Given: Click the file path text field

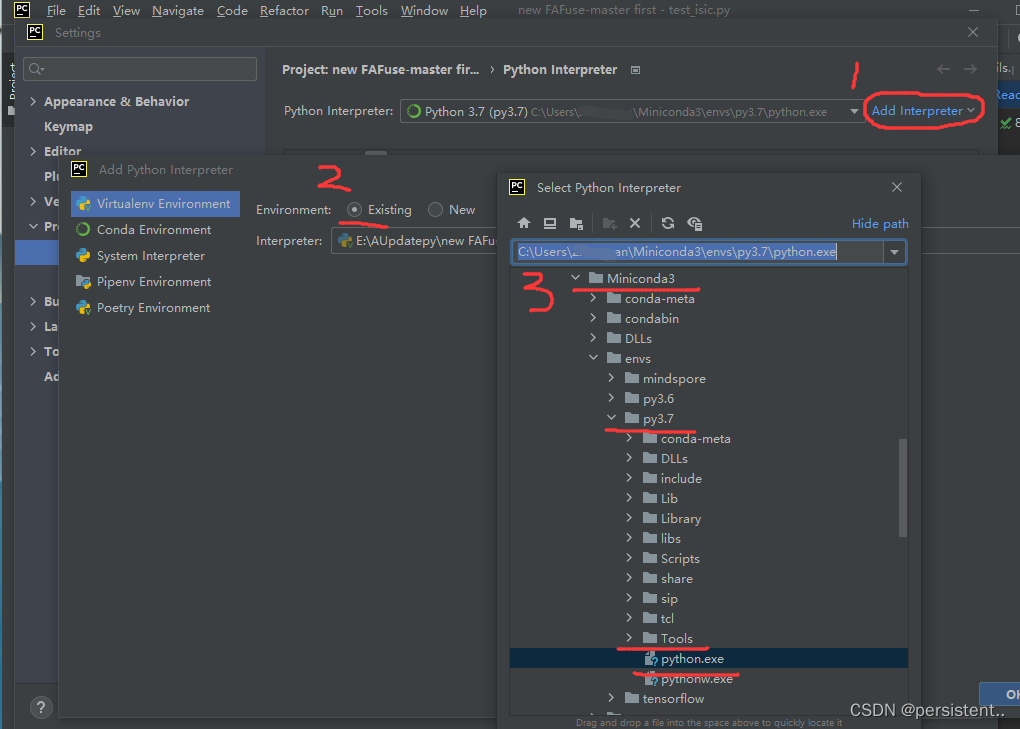Looking at the screenshot, I should point(698,252).
